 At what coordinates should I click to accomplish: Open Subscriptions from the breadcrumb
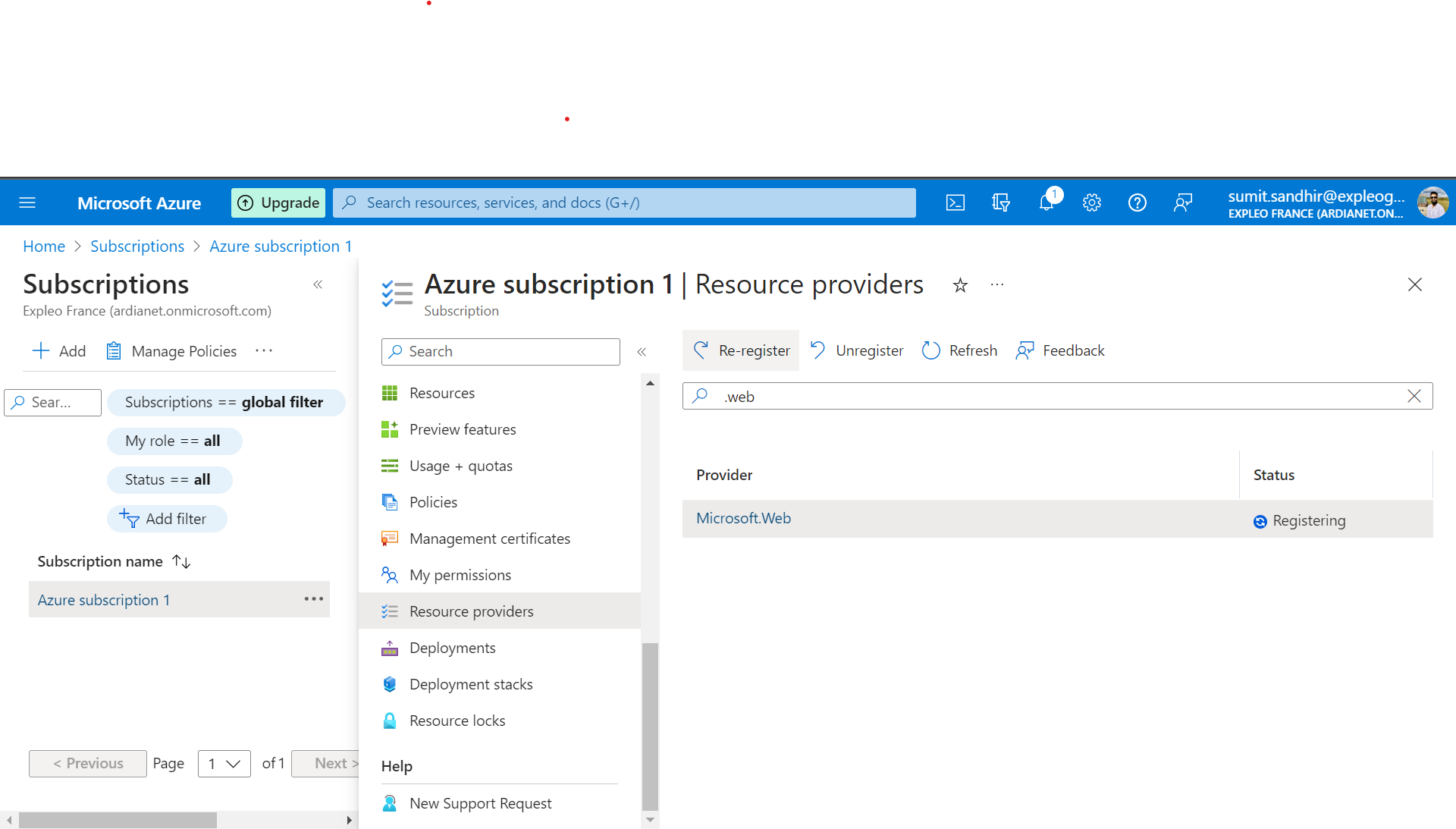[137, 246]
